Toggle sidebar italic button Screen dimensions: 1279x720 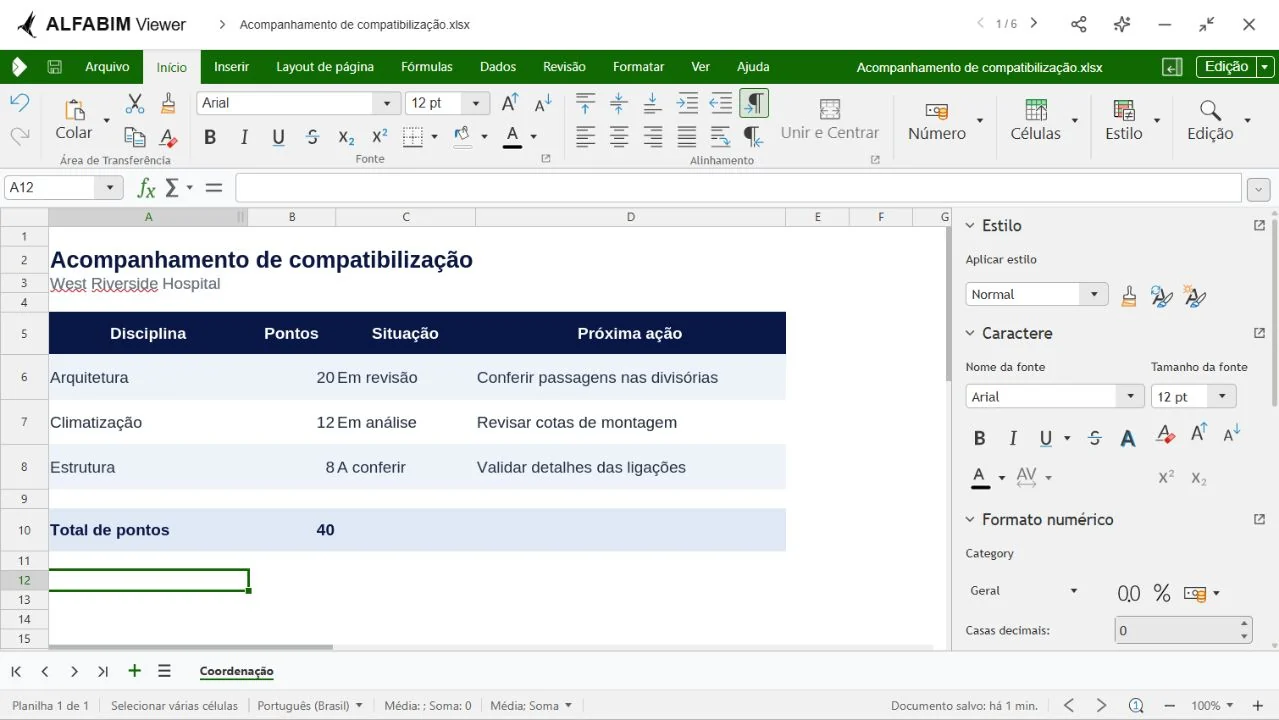[x=1013, y=438]
